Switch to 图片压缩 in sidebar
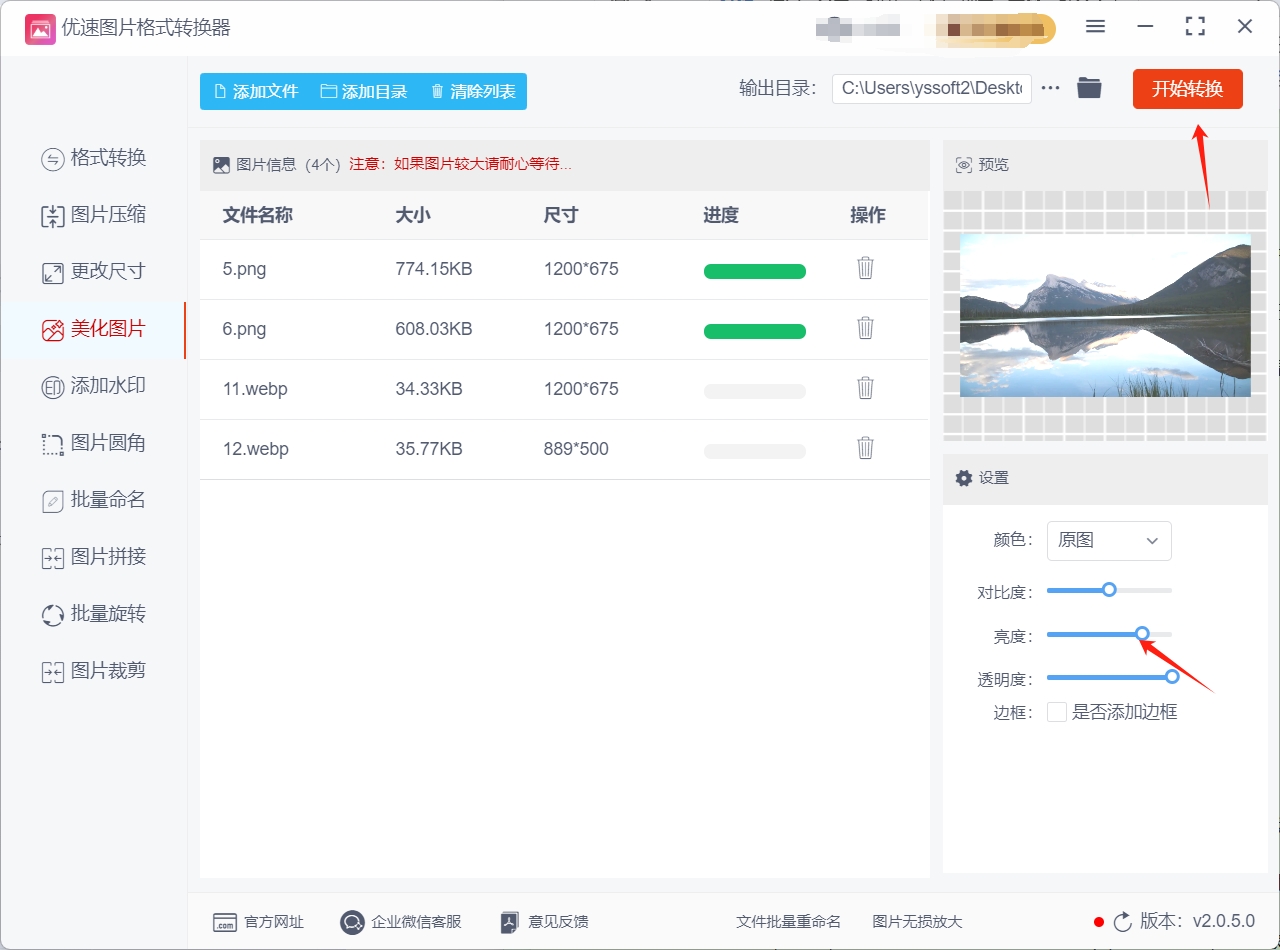1280x950 pixels. tap(94, 215)
